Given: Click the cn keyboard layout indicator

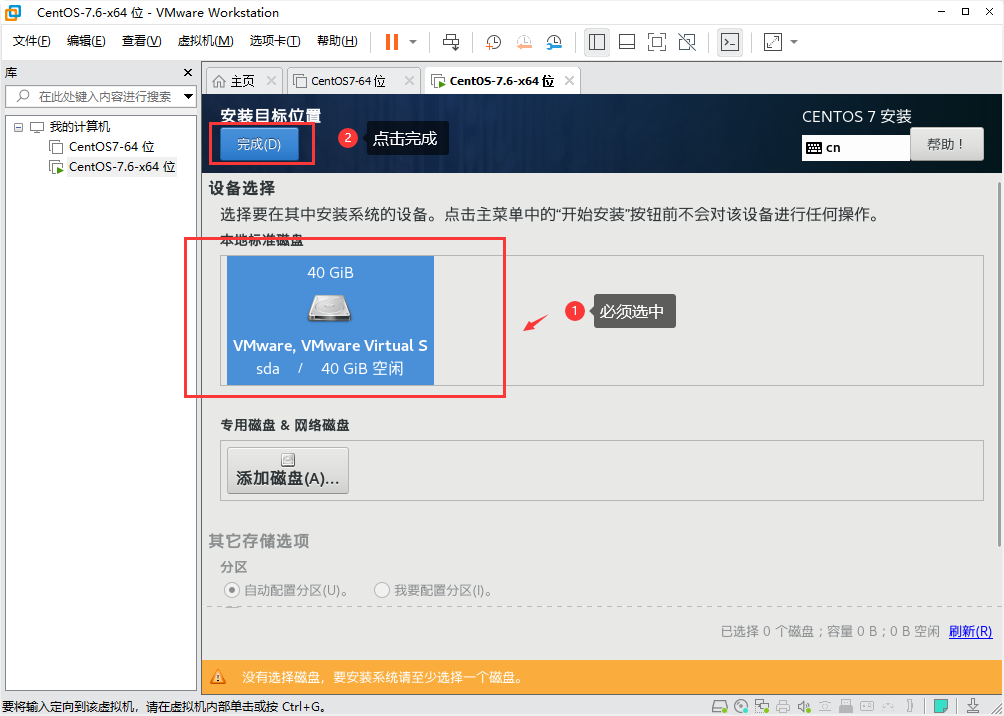Looking at the screenshot, I should (855, 147).
